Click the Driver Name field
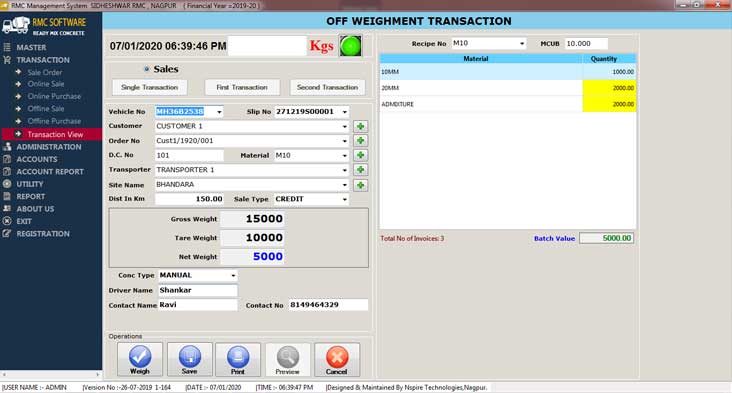Viewport: 732px width, 393px height. pyautogui.click(x=198, y=290)
